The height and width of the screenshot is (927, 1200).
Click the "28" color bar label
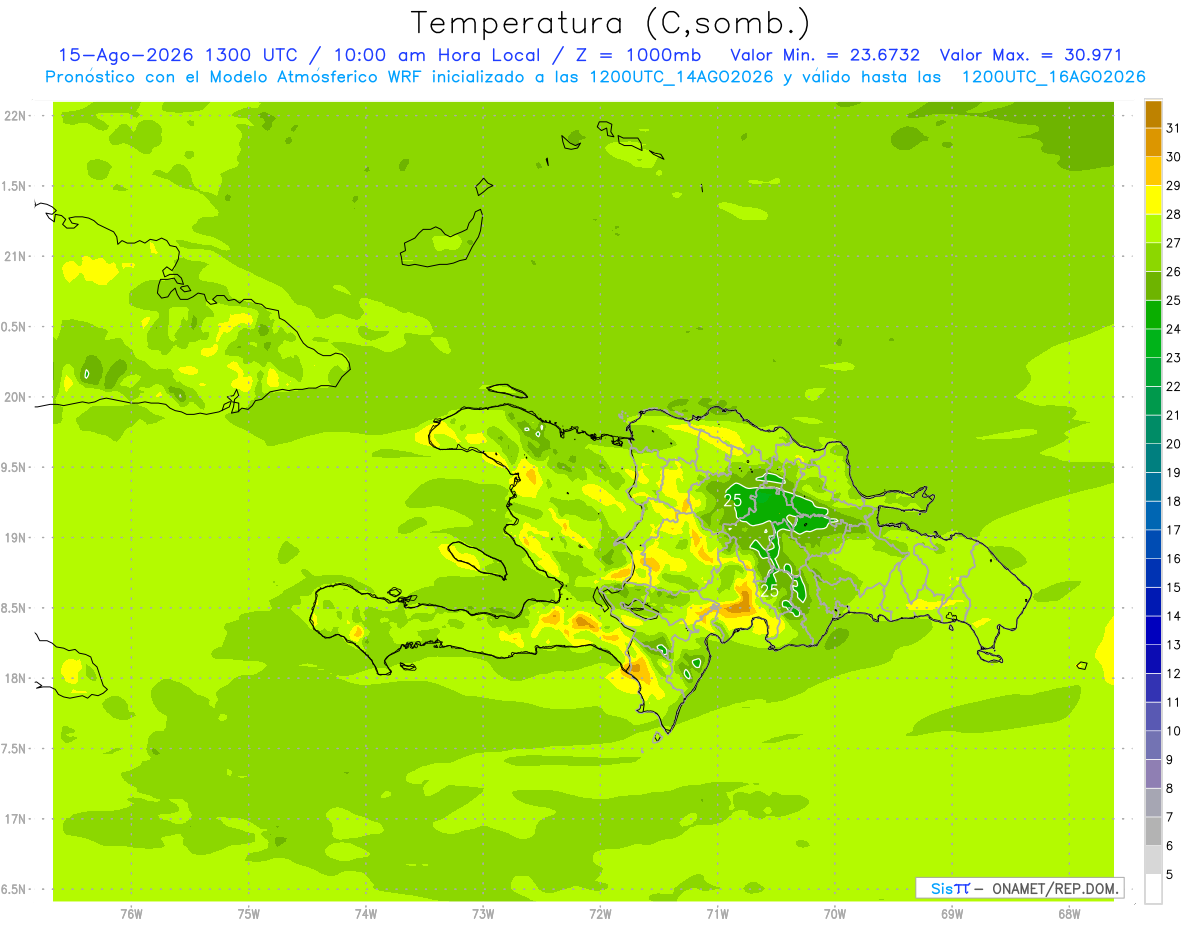click(1174, 214)
